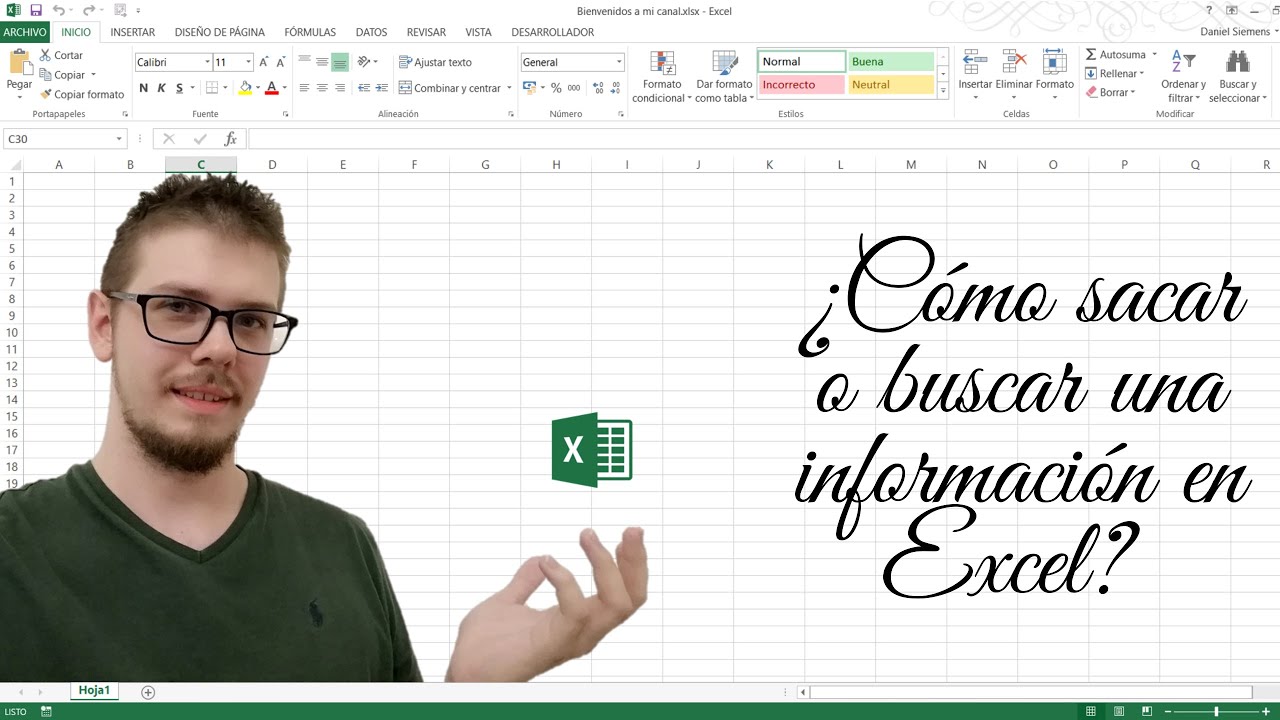Switch to the FÓRMULAS tab
This screenshot has width=1280, height=720.
point(310,32)
